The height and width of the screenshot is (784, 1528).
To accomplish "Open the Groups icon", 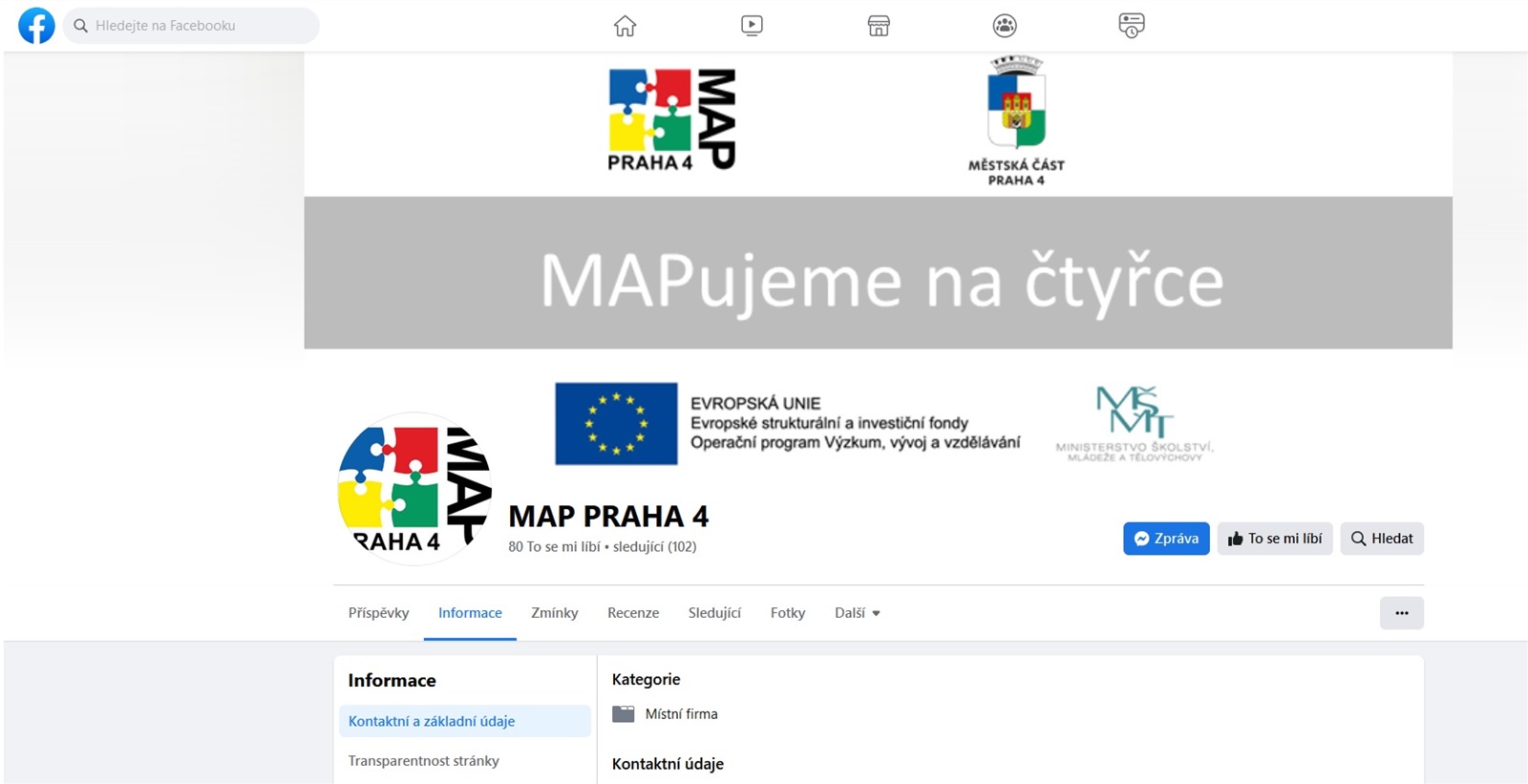I will 1005,26.
